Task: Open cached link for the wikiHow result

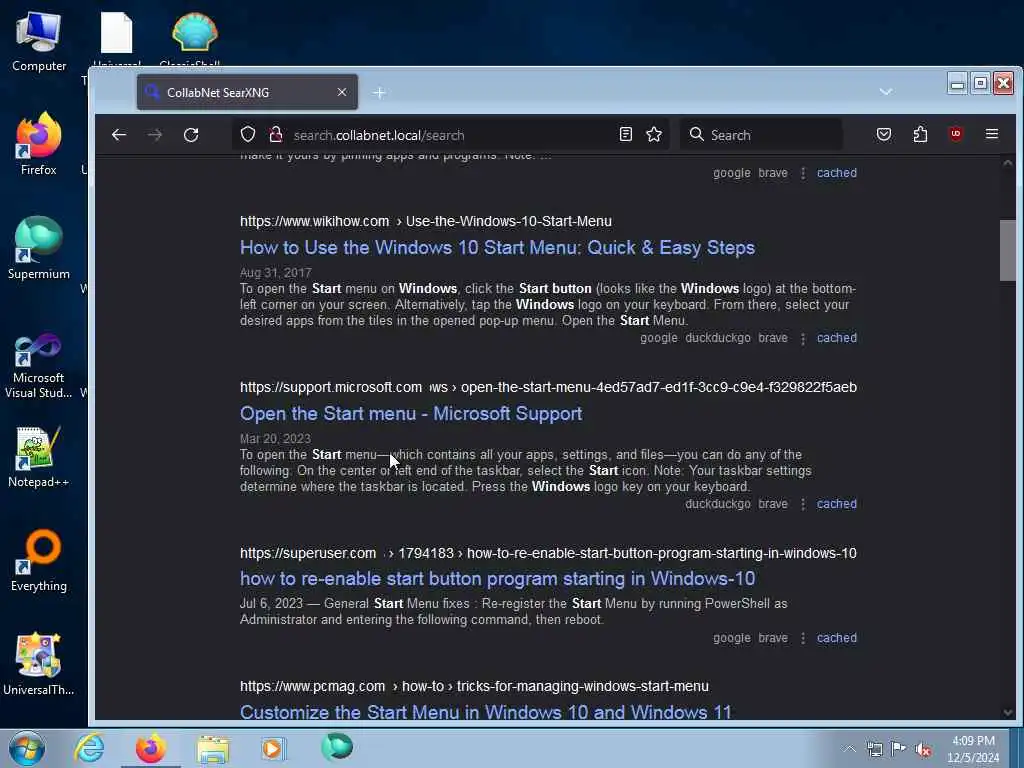Action: tap(837, 338)
